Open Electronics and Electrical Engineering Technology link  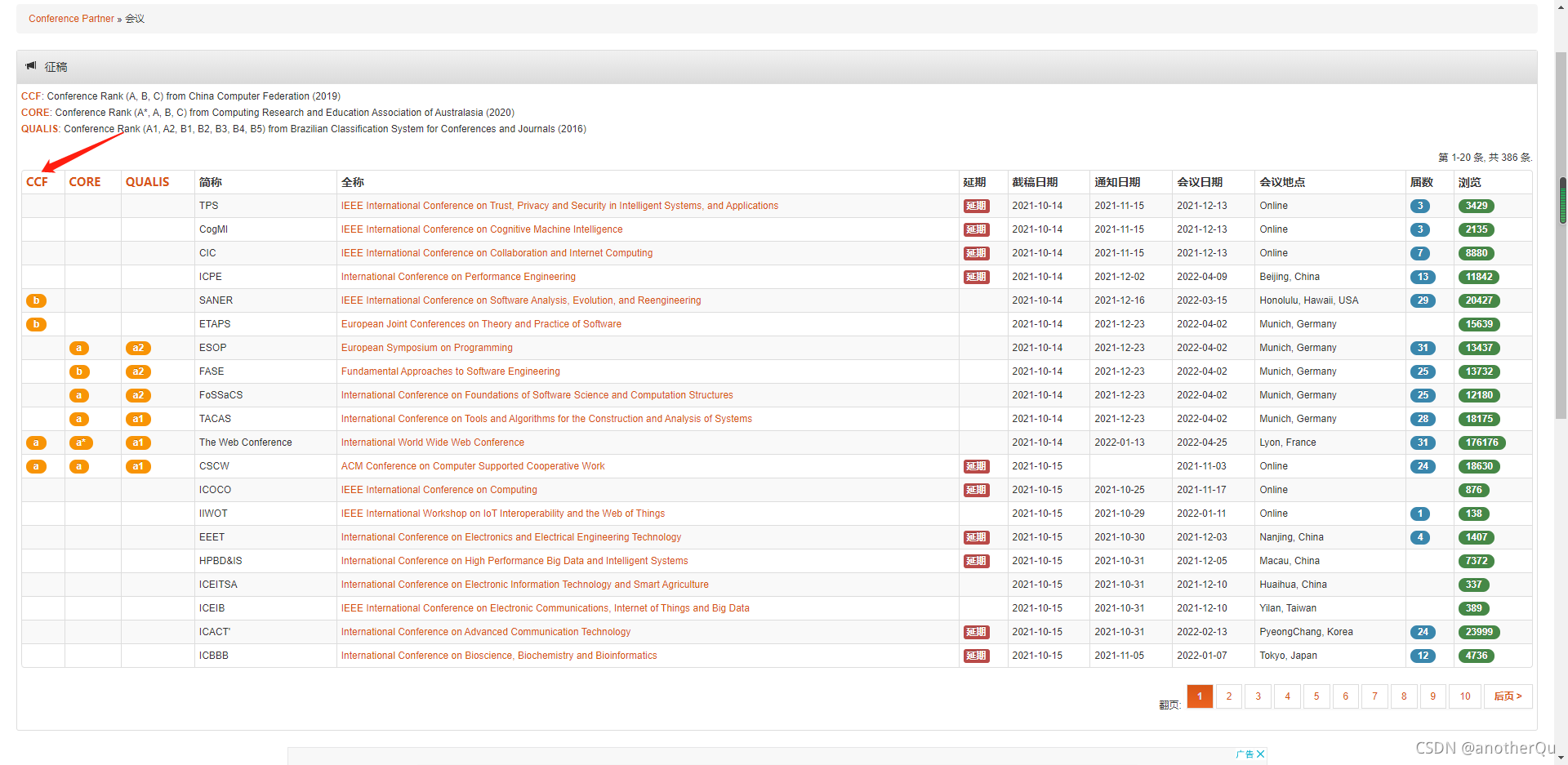click(511, 537)
